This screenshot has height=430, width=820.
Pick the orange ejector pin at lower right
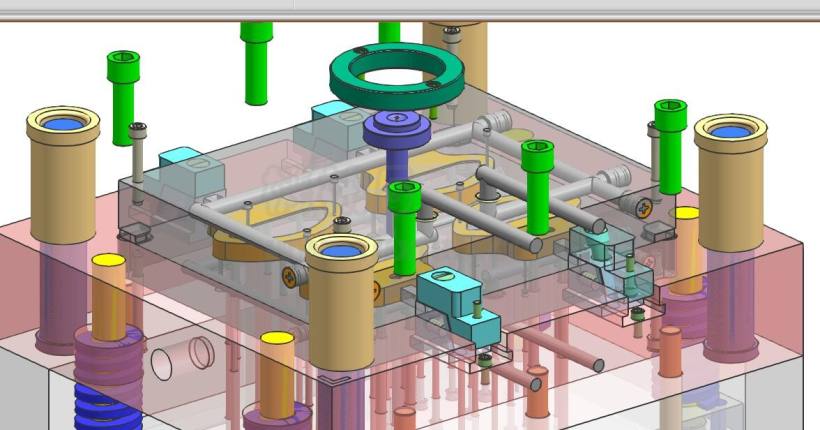click(x=670, y=352)
